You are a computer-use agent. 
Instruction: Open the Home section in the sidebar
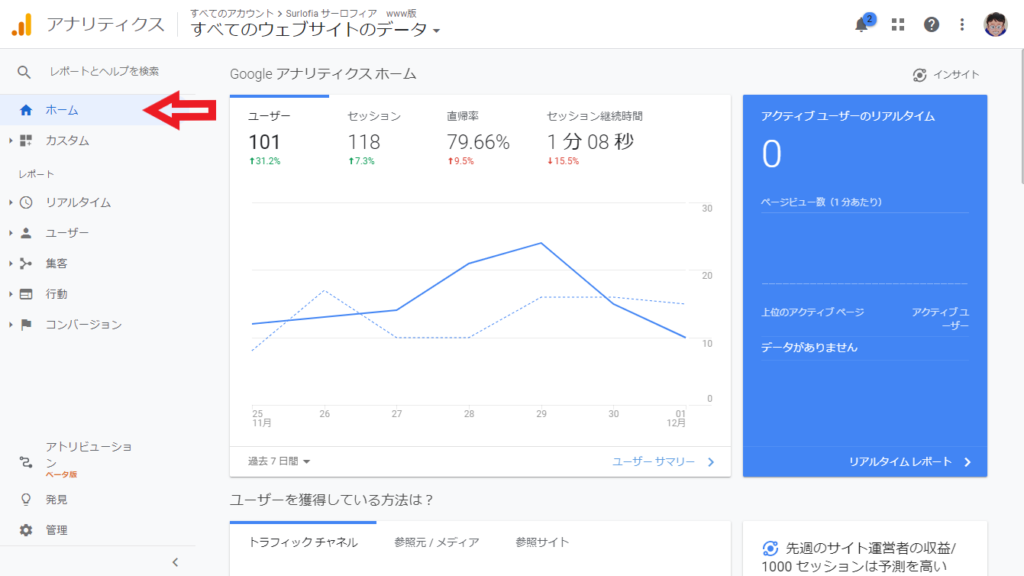click(62, 111)
